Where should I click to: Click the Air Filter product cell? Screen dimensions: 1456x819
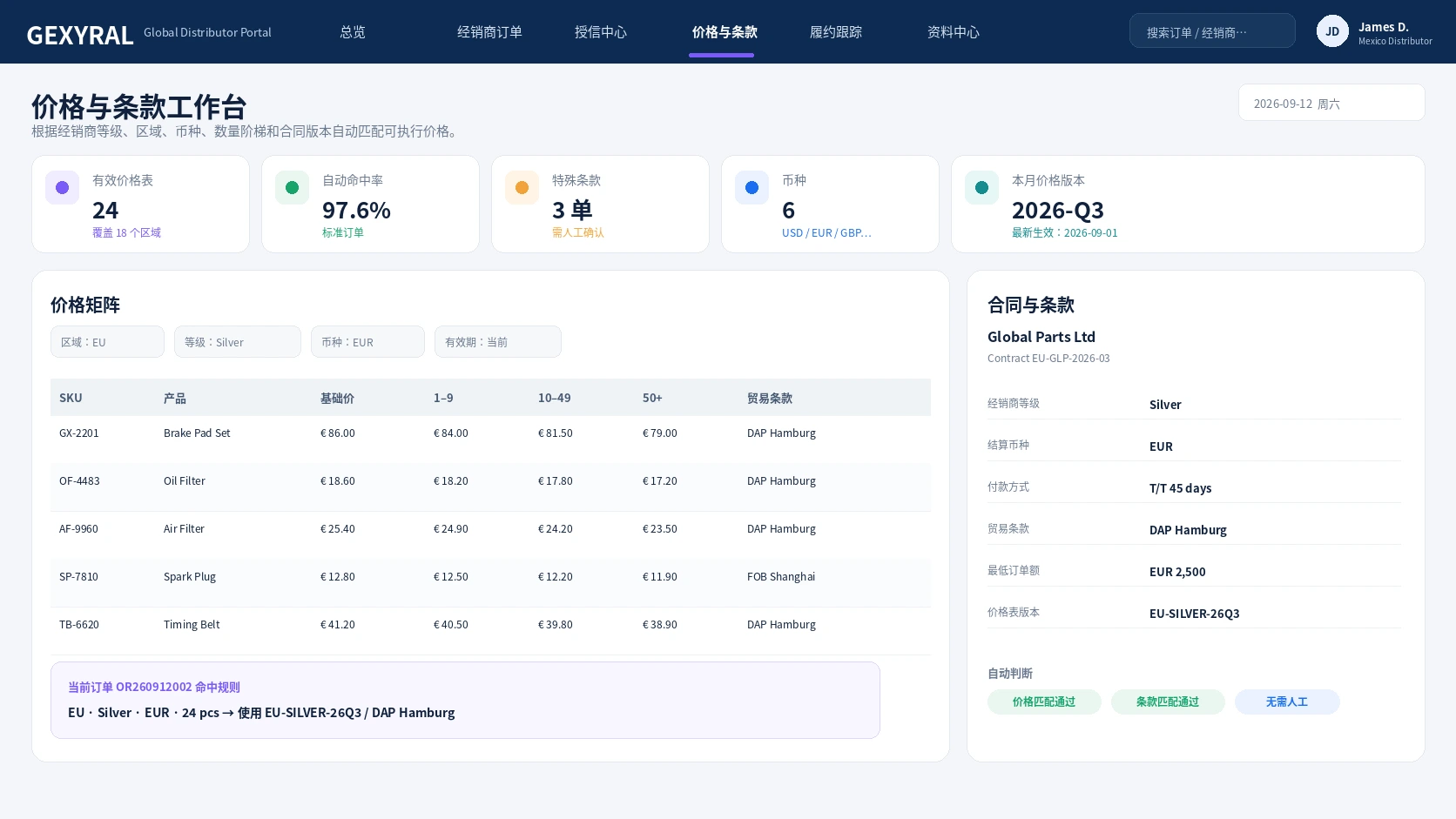point(184,528)
